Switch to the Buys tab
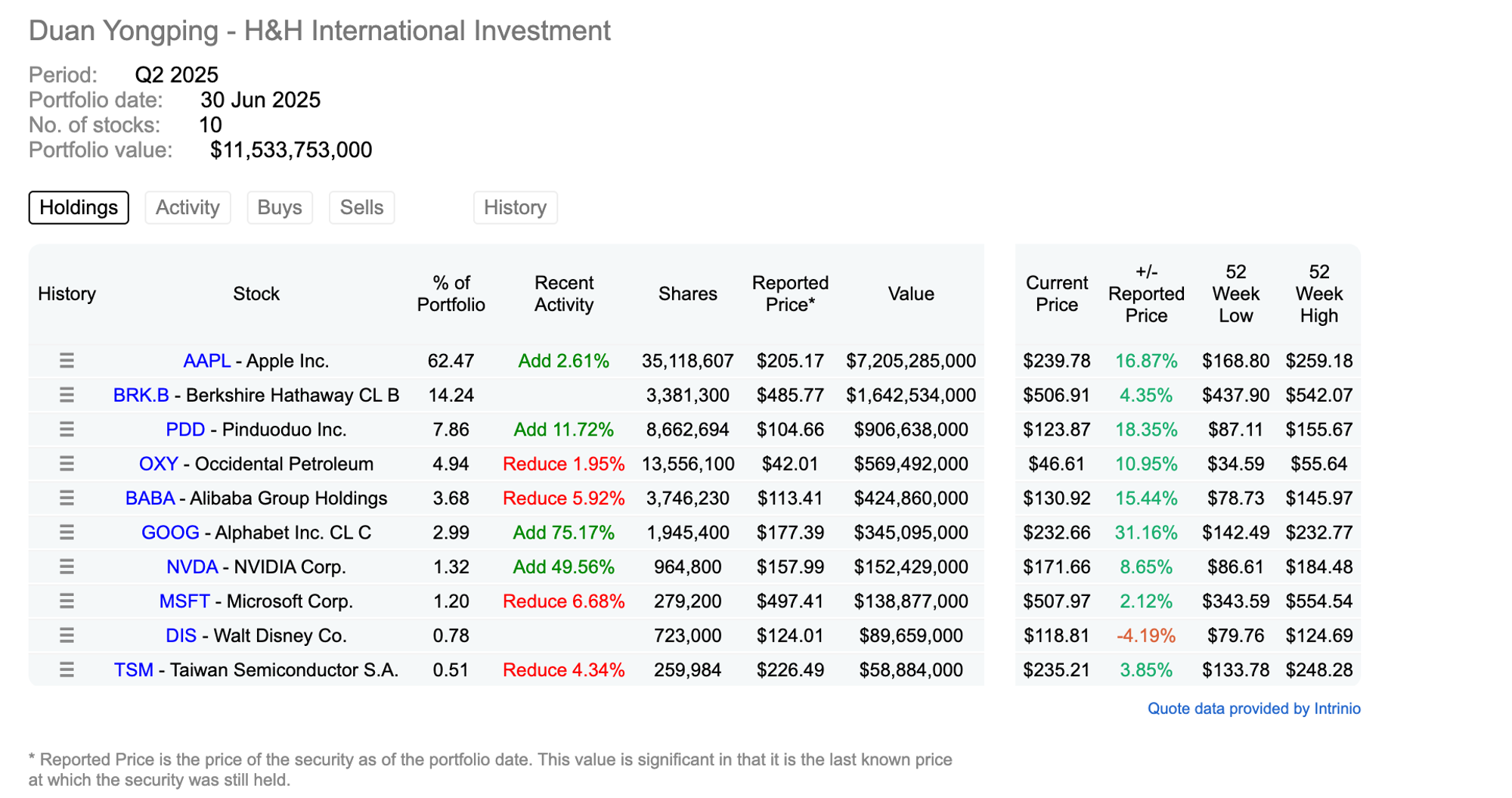This screenshot has height=798, width=1512. [280, 207]
